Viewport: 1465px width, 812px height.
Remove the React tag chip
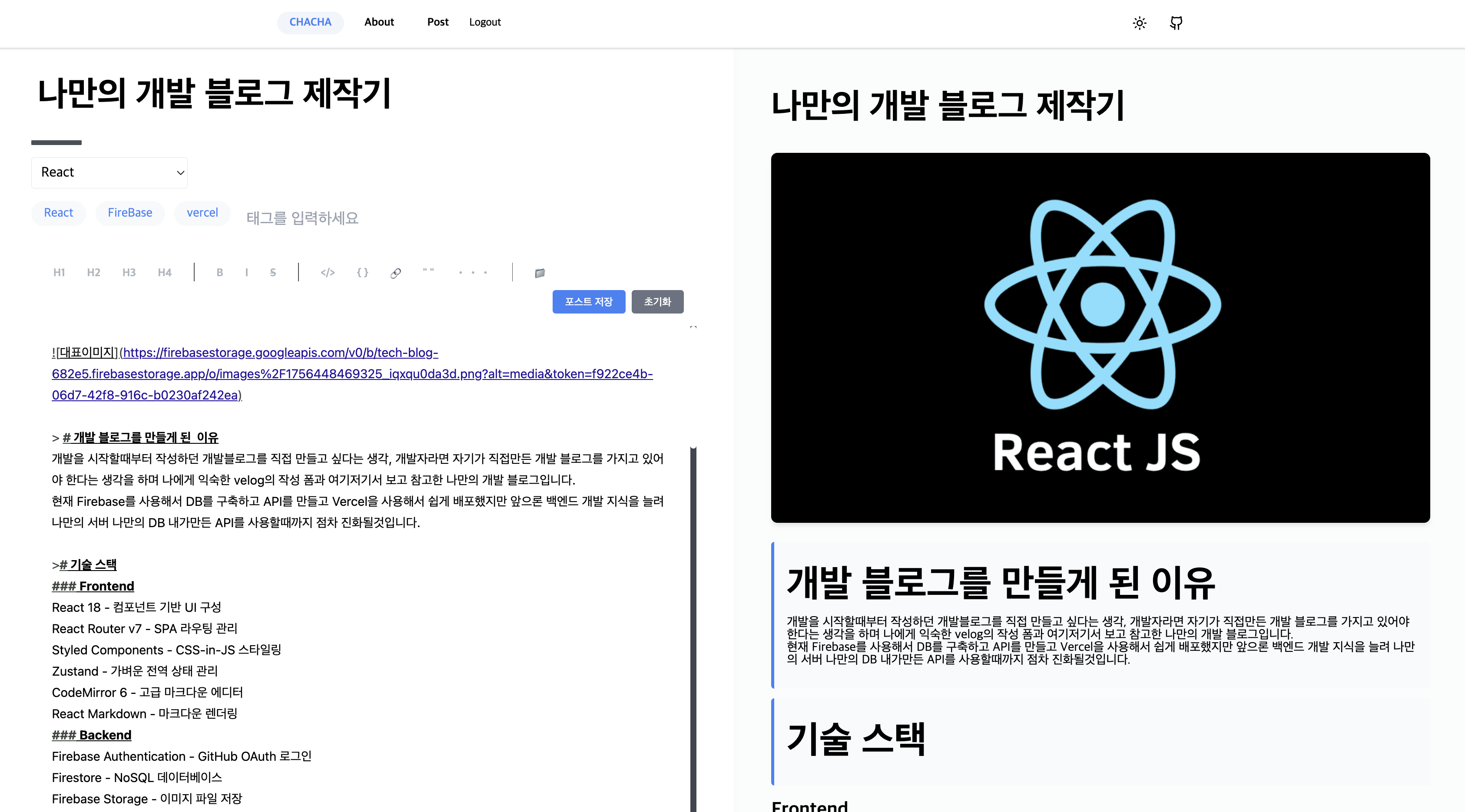pyautogui.click(x=59, y=213)
